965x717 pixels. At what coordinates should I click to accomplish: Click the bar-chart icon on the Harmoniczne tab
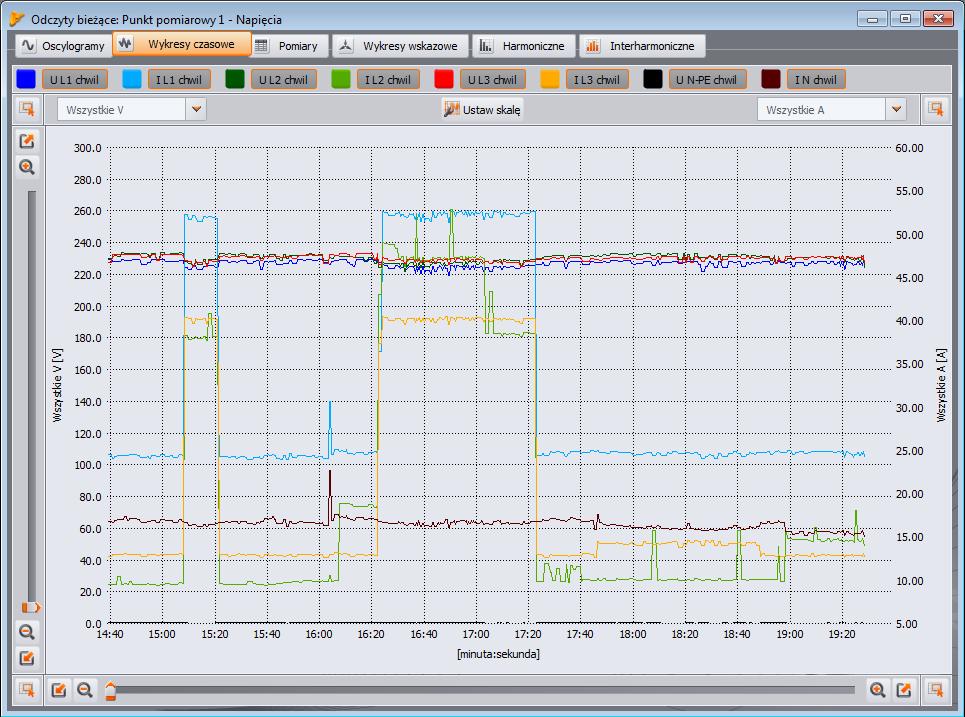486,46
